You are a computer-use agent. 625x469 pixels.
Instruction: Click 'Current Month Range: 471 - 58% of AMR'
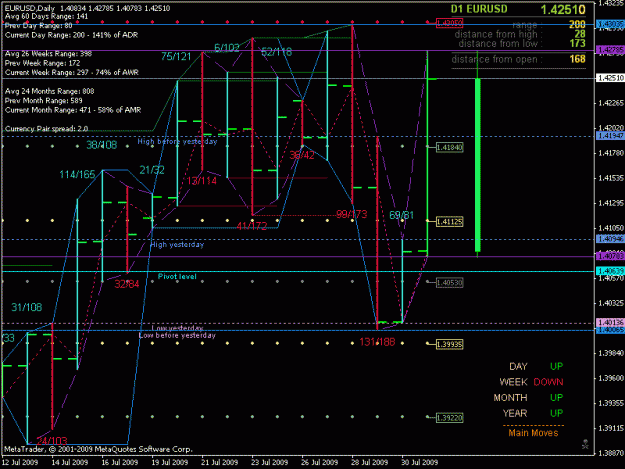73,110
